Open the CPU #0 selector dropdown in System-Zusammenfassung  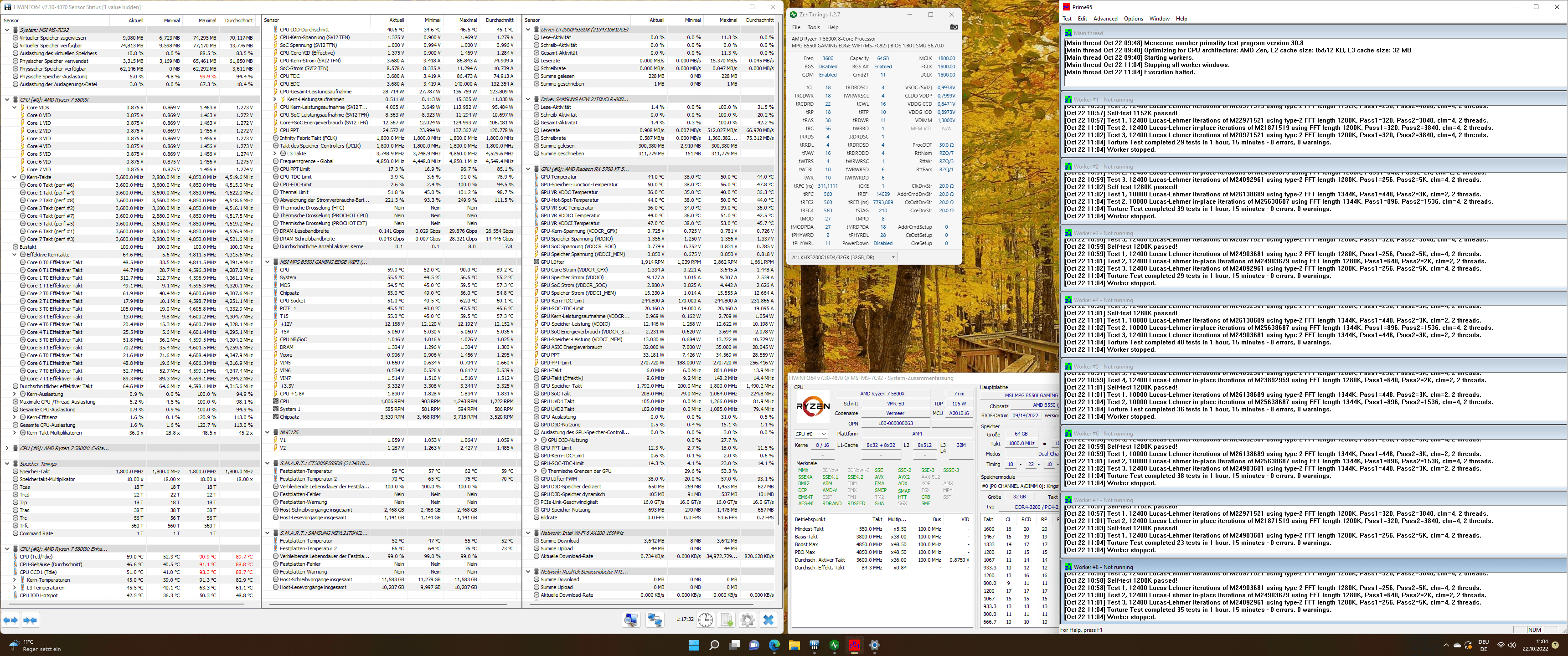point(811,434)
